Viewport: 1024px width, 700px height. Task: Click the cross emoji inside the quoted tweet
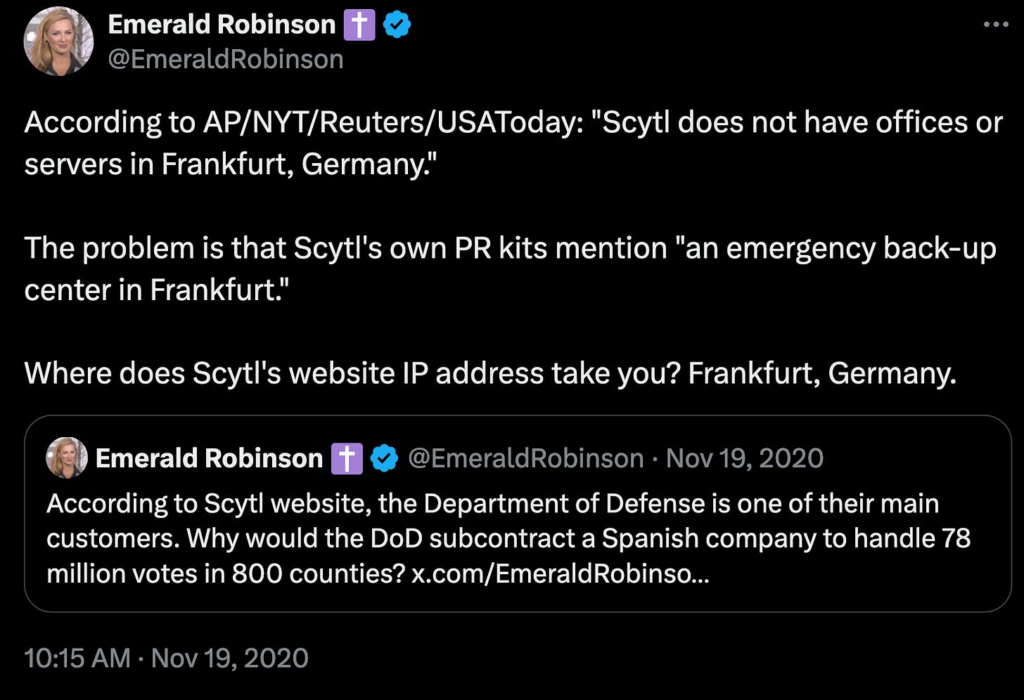coord(346,459)
